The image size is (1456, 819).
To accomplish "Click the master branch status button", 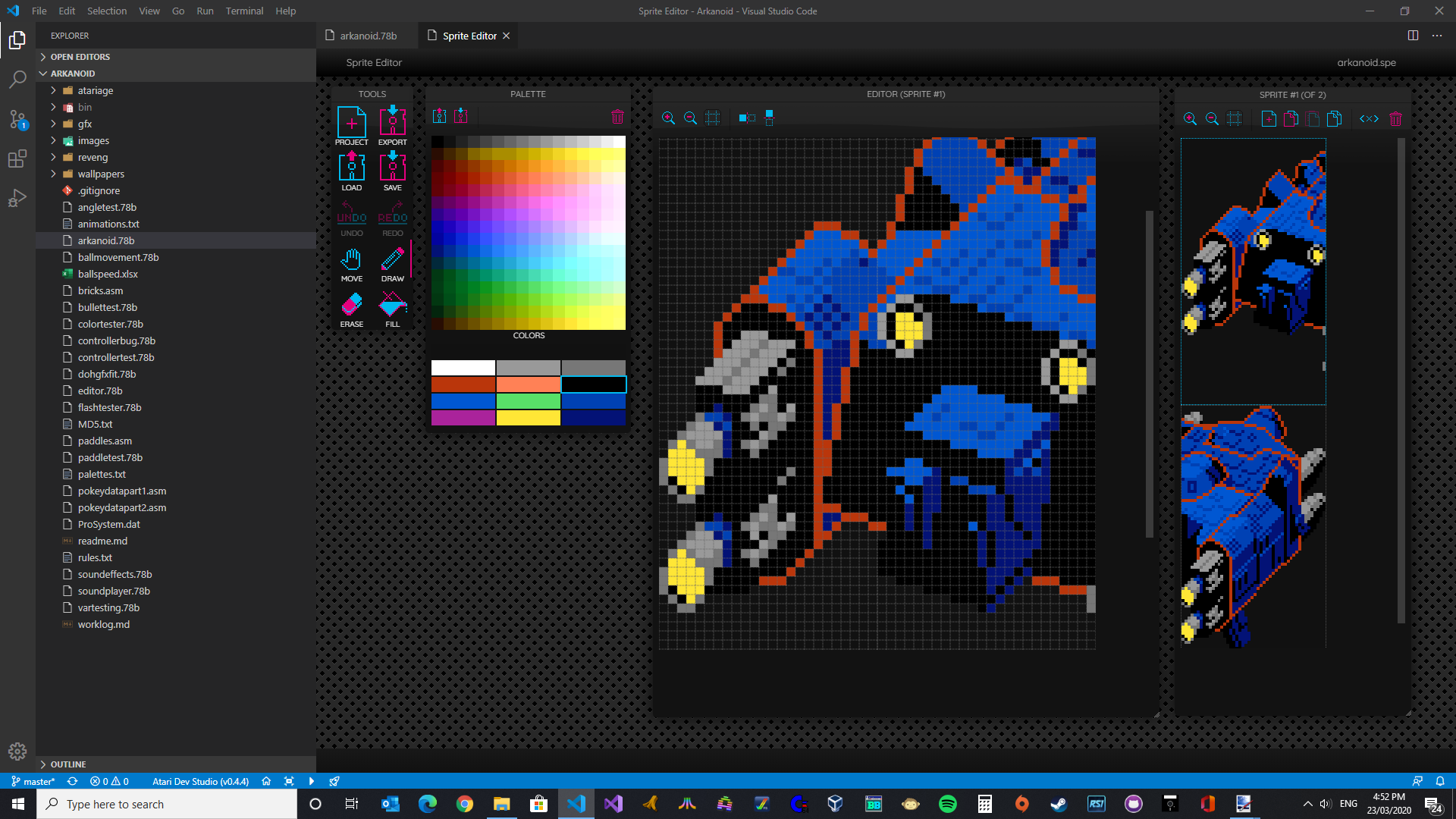I will tap(33, 781).
